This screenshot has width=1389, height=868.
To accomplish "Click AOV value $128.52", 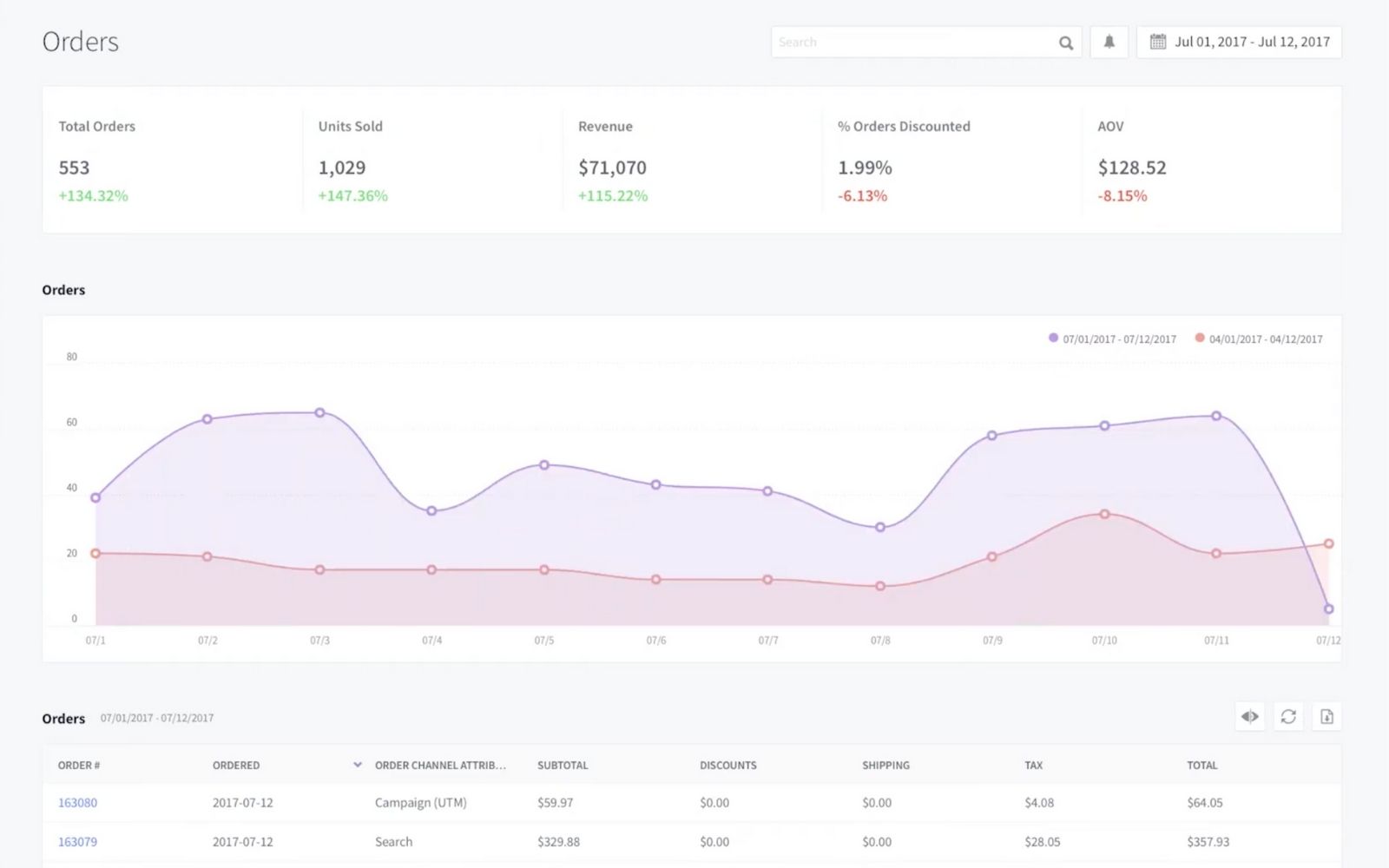I will [x=1132, y=168].
